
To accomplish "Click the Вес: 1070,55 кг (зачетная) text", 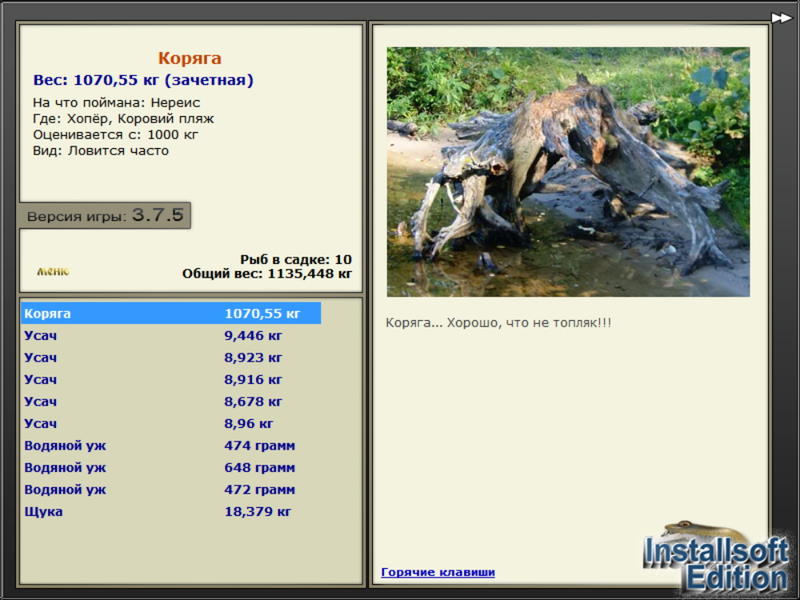I will (x=143, y=80).
